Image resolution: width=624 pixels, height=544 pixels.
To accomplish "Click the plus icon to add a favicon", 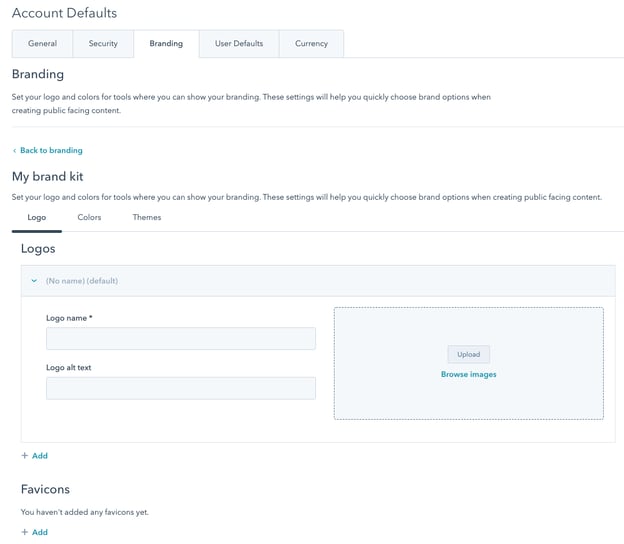I will (x=25, y=533).
